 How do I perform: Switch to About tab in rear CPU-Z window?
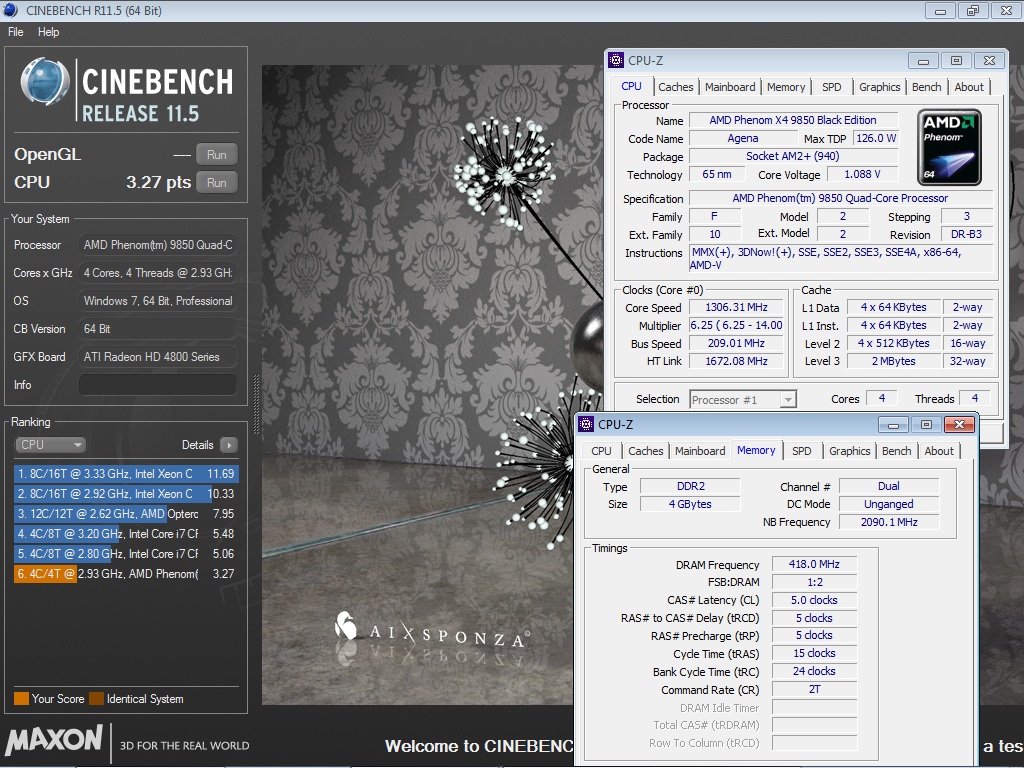tap(968, 87)
